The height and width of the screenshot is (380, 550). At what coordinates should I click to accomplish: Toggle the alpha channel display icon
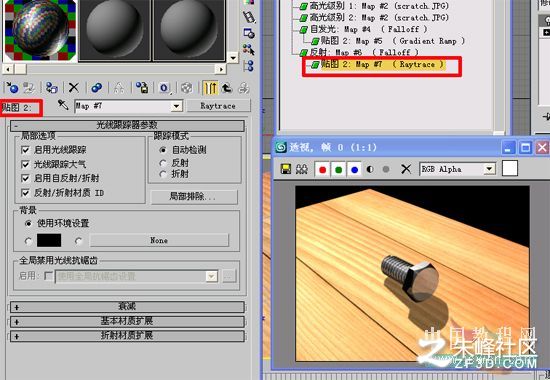370,169
